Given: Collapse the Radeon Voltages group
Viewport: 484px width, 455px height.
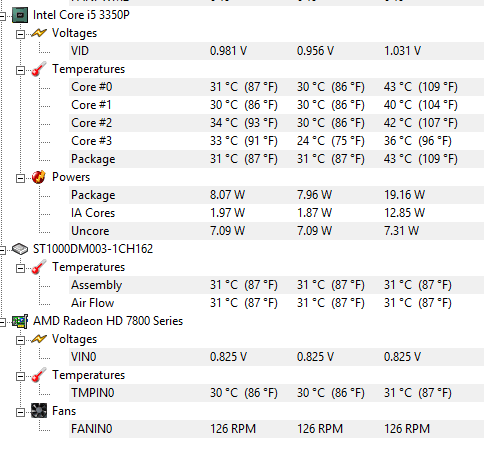Looking at the screenshot, I should (20, 340).
